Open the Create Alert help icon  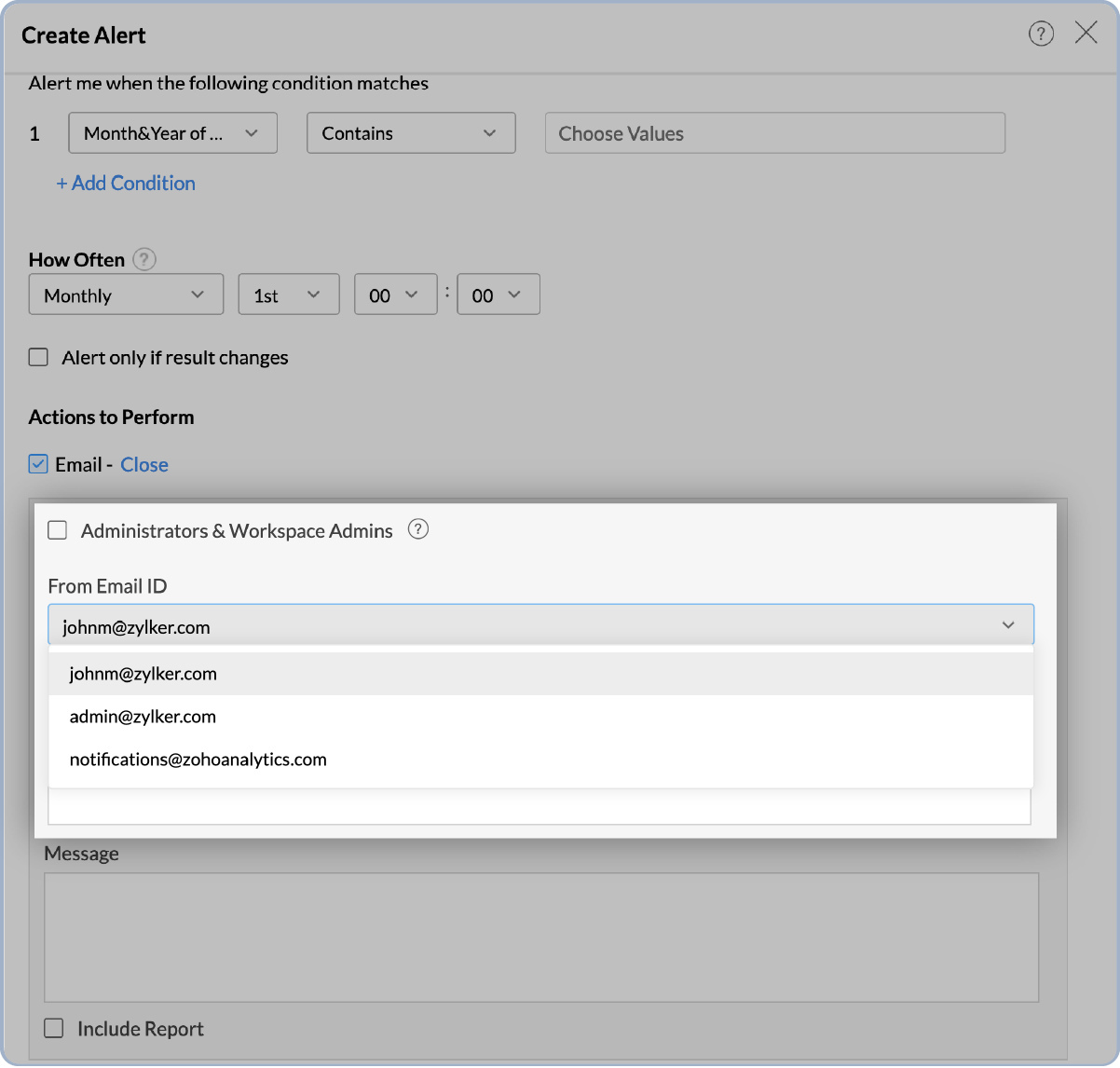click(x=1041, y=34)
